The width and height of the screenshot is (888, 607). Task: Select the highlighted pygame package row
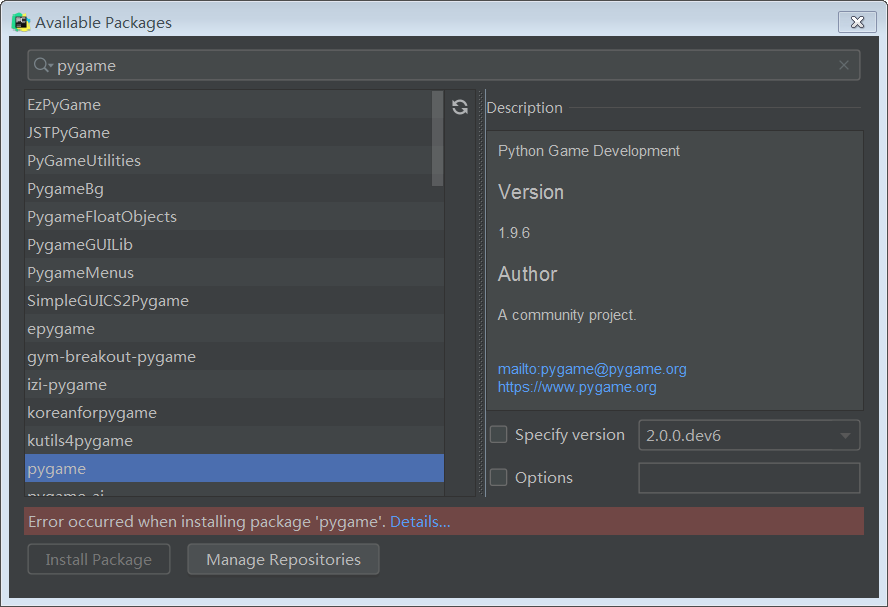point(234,468)
